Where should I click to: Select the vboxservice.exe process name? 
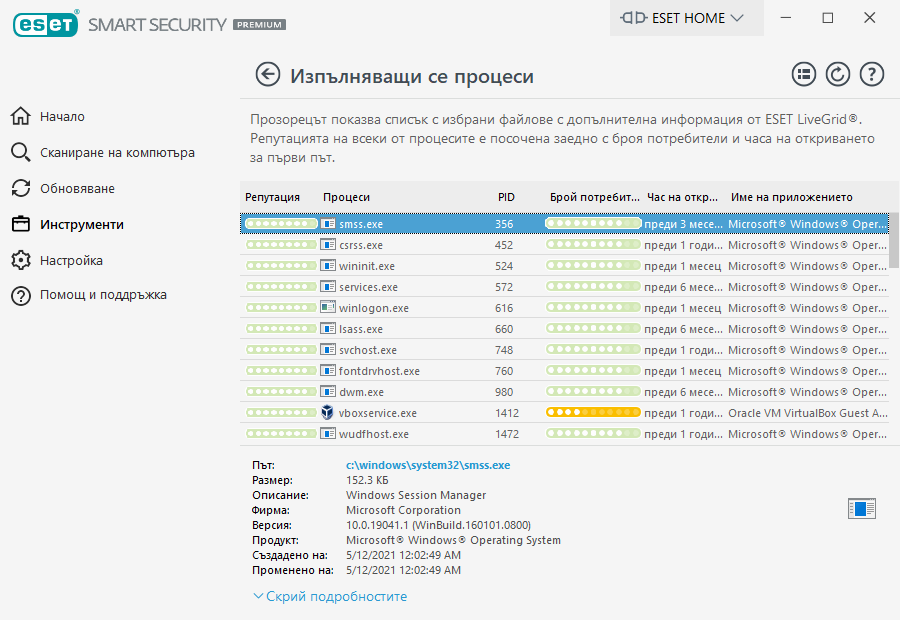[378, 413]
